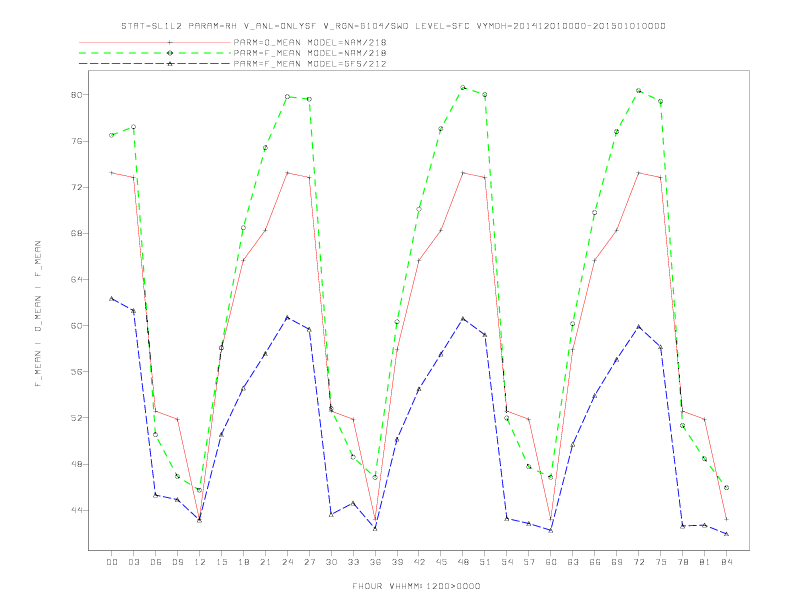Image resolution: width=792 pixels, height=612 pixels.
Task: Click blue triangle data point at forecast hour 00
Action: click(x=112, y=298)
